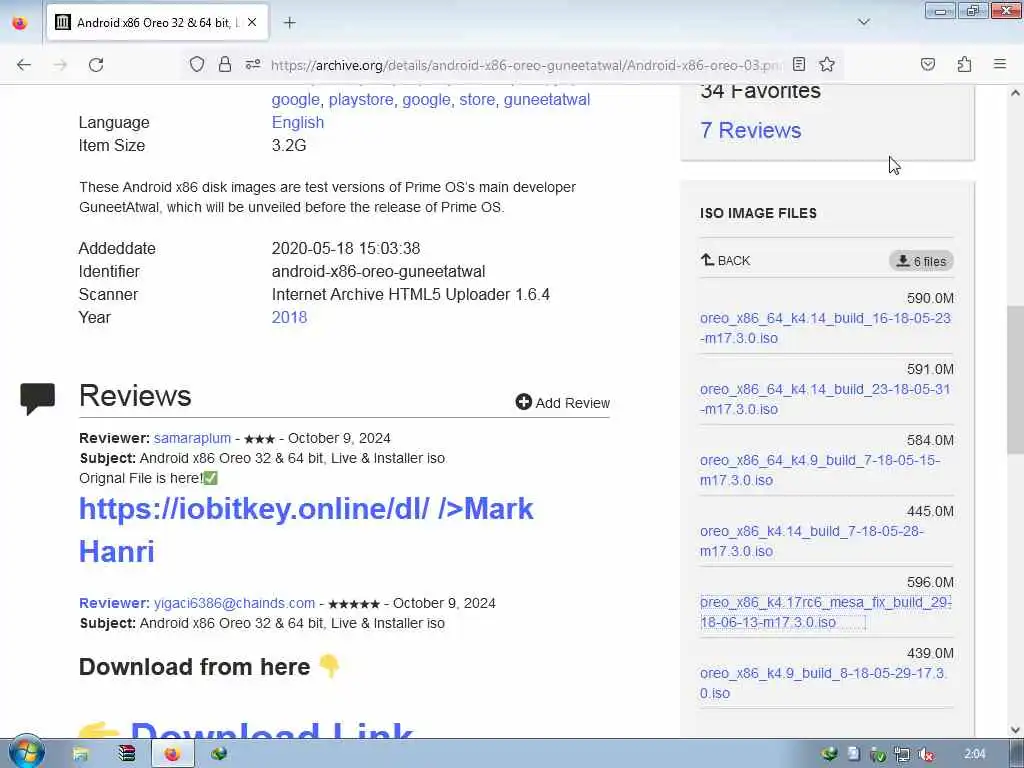
Task: Open the store topic link
Action: pyautogui.click(x=477, y=99)
